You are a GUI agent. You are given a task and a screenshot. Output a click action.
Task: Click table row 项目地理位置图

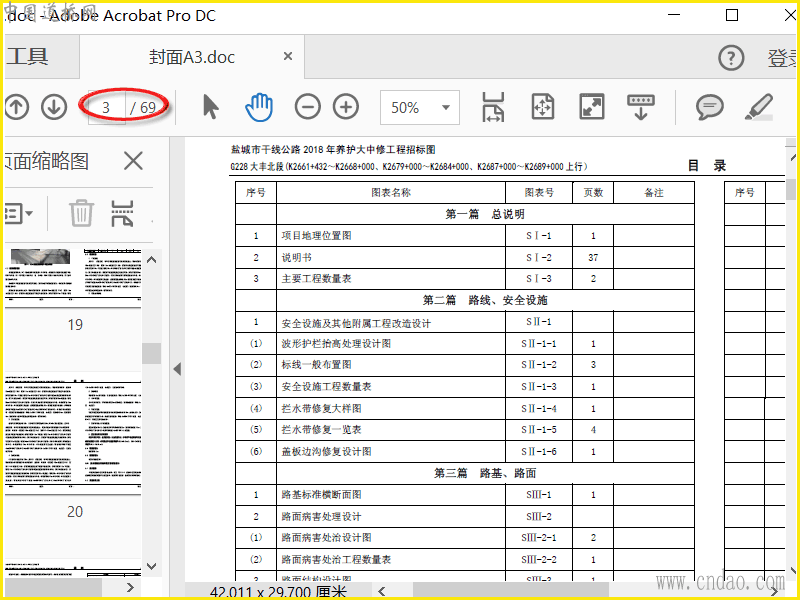click(x=465, y=236)
